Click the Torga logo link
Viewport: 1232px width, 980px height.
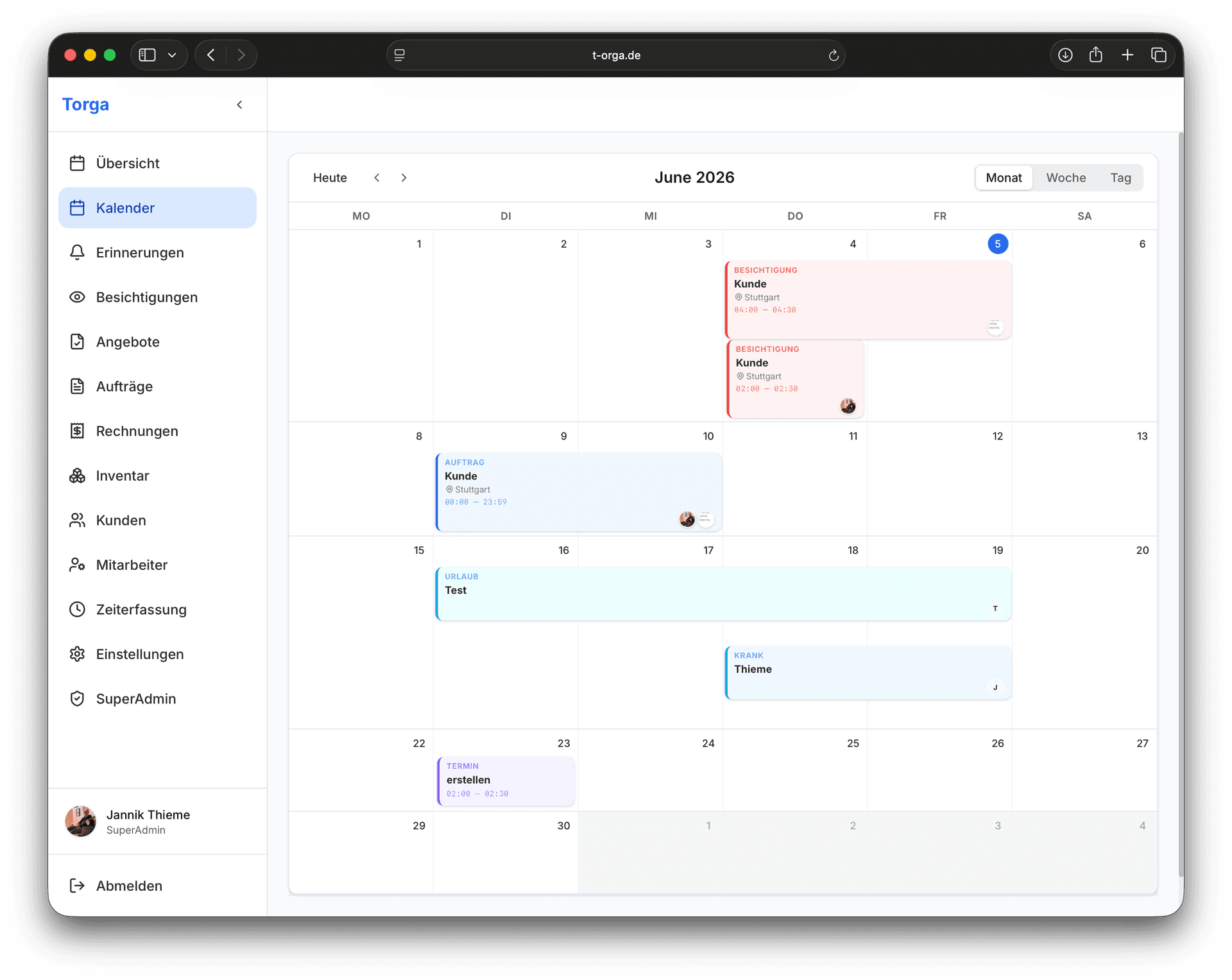click(x=85, y=105)
